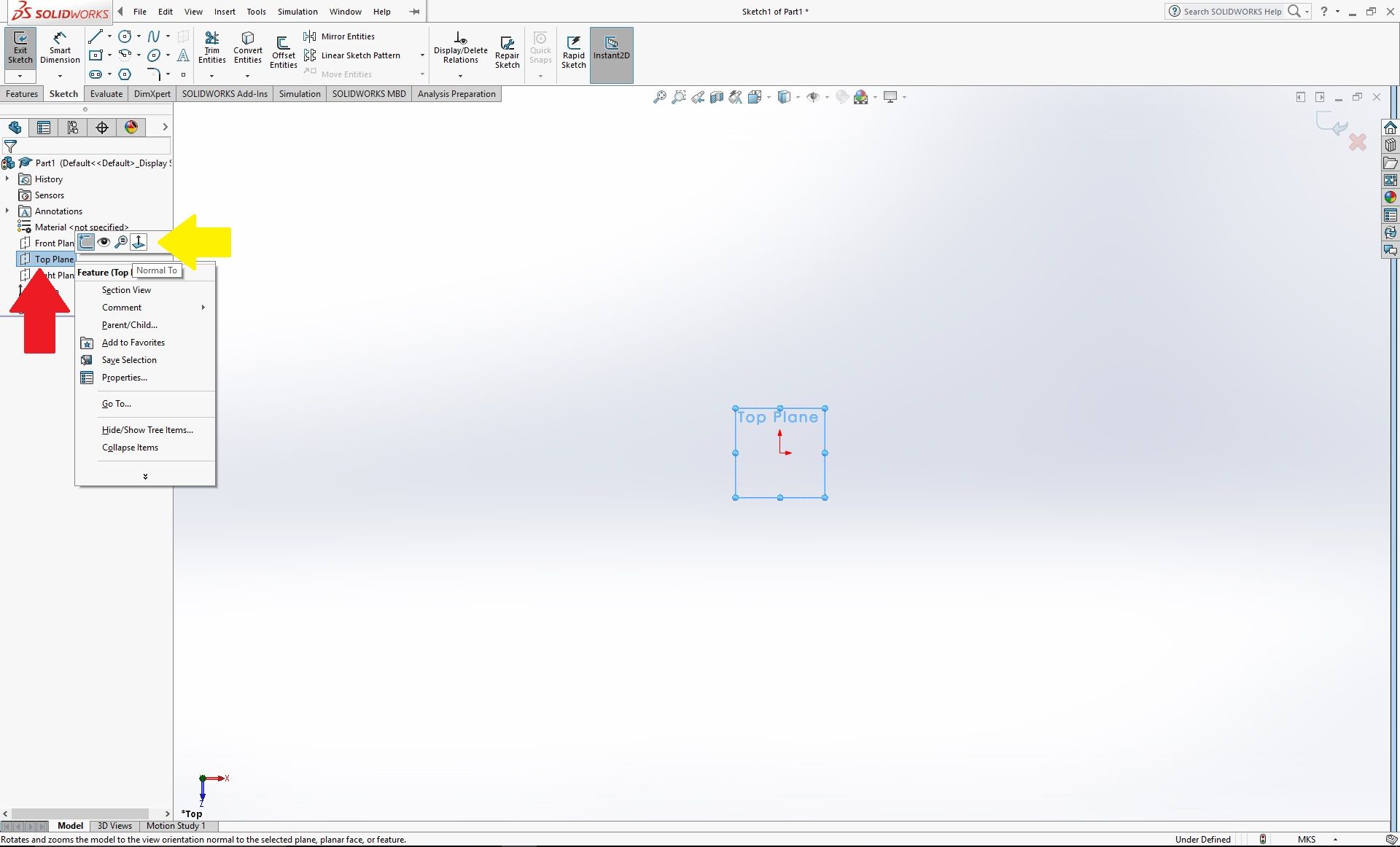Open the Tools menu
This screenshot has width=1400, height=847.
tap(256, 11)
